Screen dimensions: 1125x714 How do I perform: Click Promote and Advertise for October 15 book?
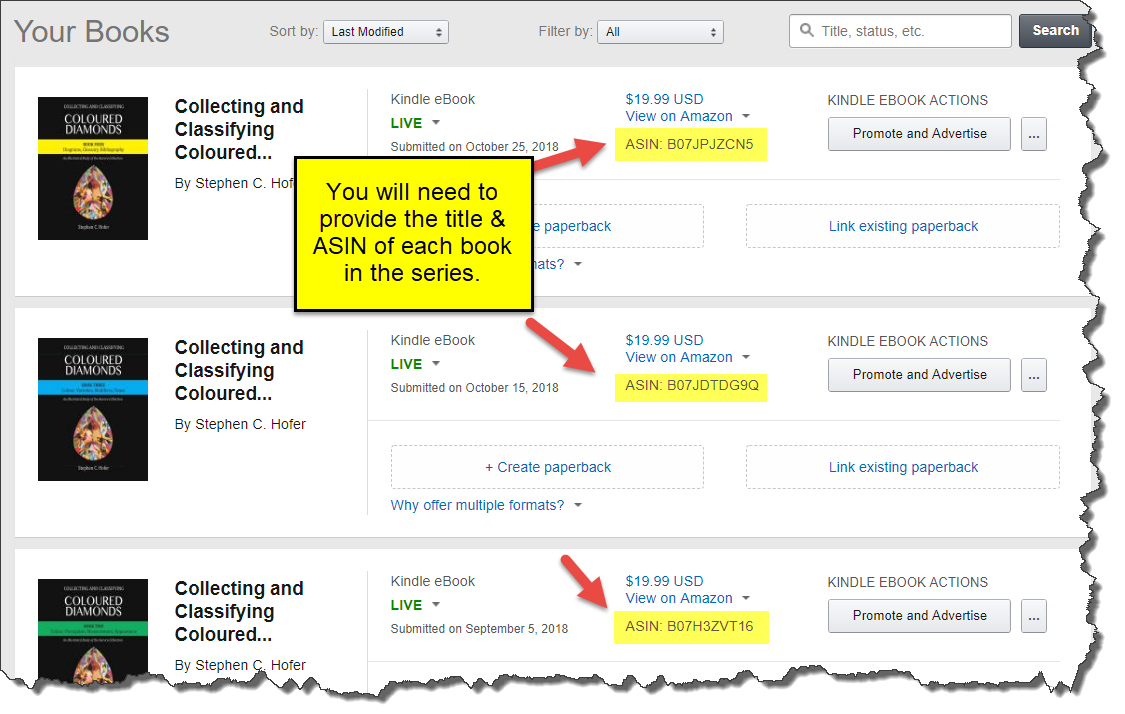[x=919, y=375]
